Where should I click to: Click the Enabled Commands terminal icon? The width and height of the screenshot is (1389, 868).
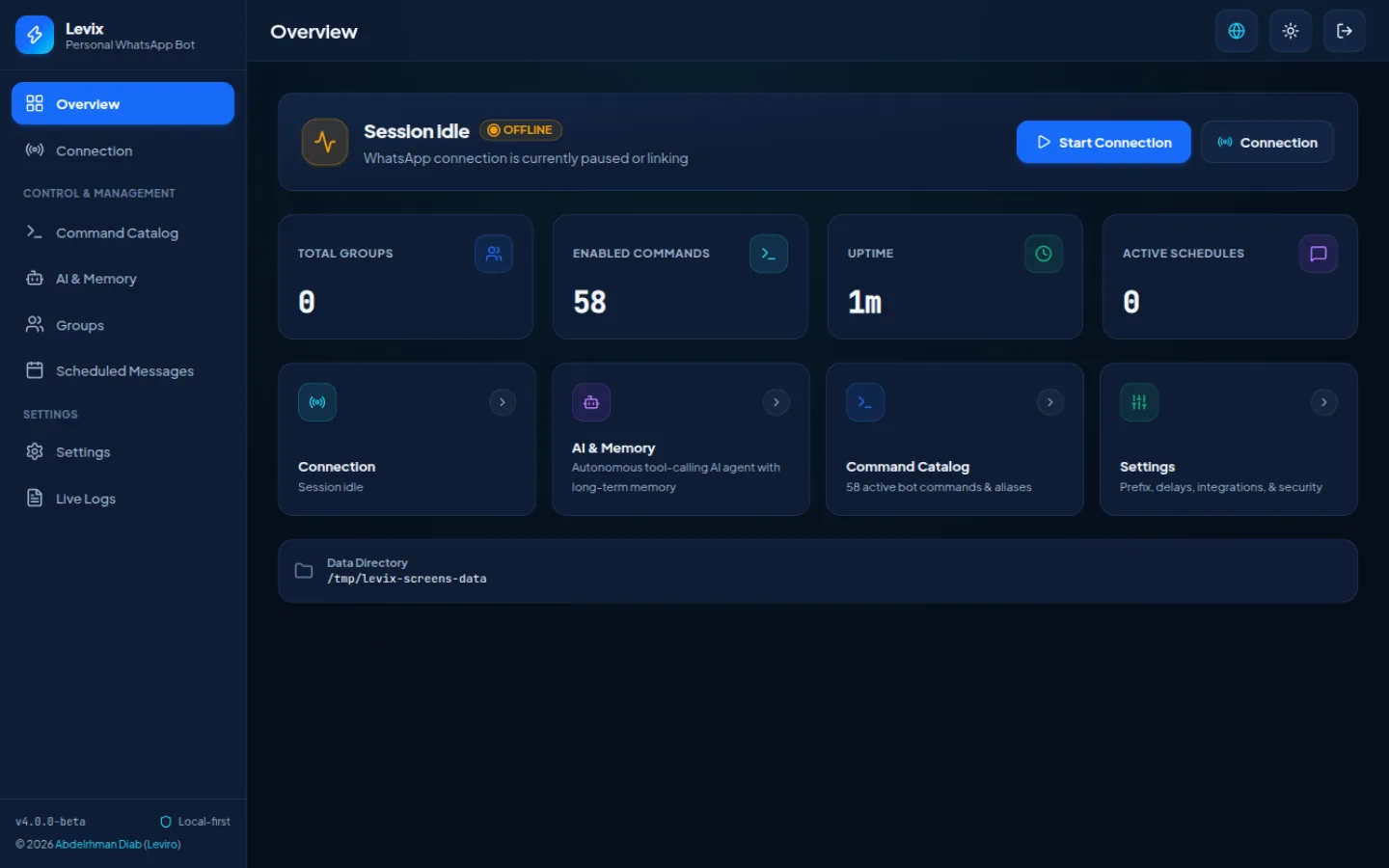coord(769,254)
